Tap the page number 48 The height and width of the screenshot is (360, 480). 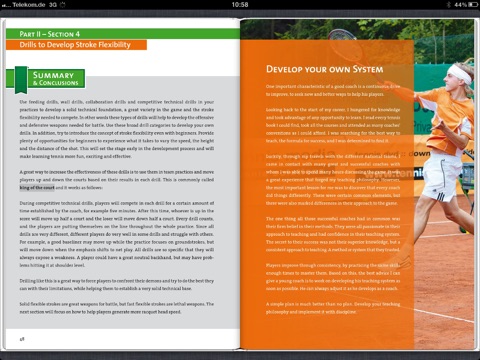coord(22,339)
